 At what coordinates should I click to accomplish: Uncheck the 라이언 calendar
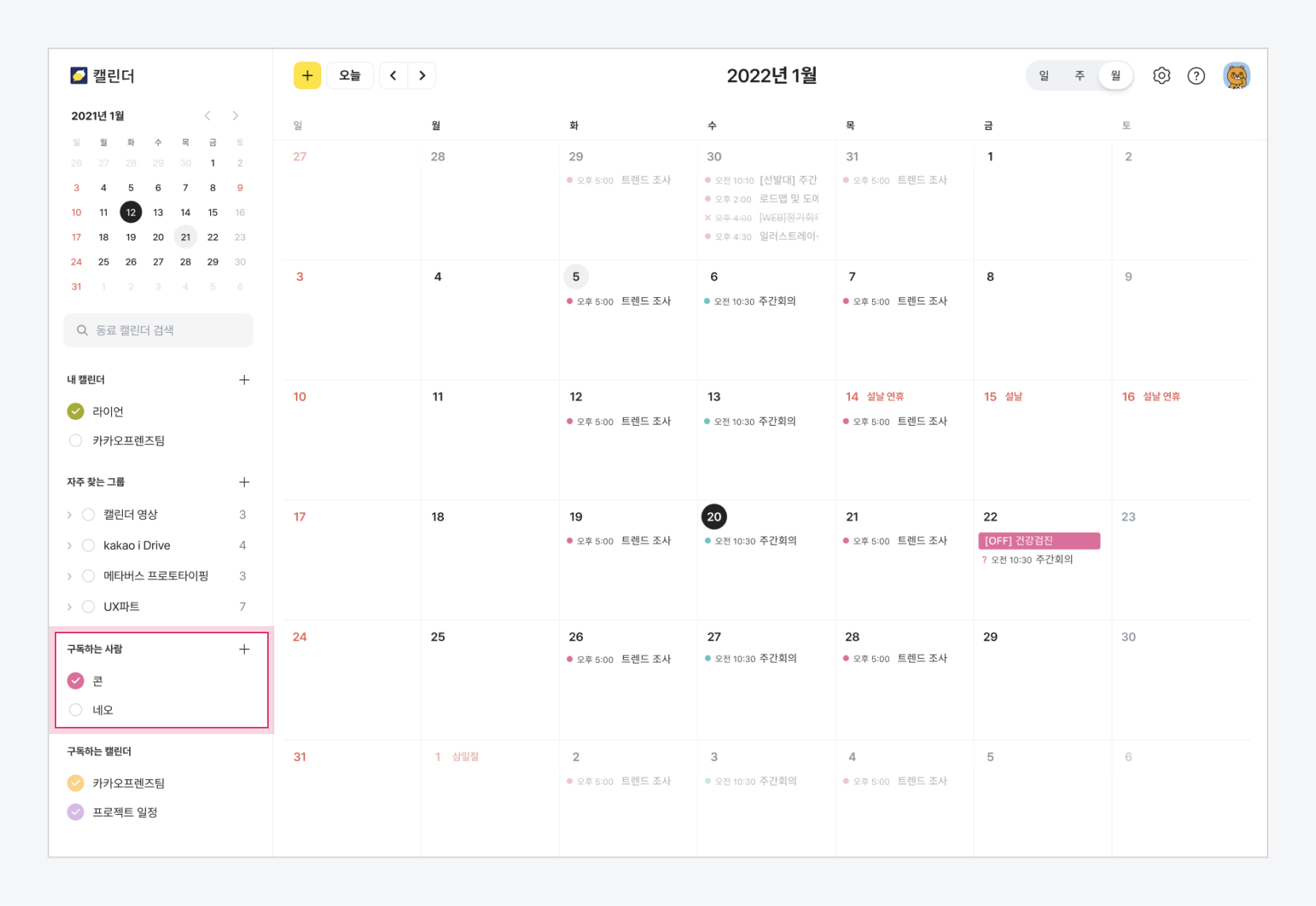(x=75, y=411)
